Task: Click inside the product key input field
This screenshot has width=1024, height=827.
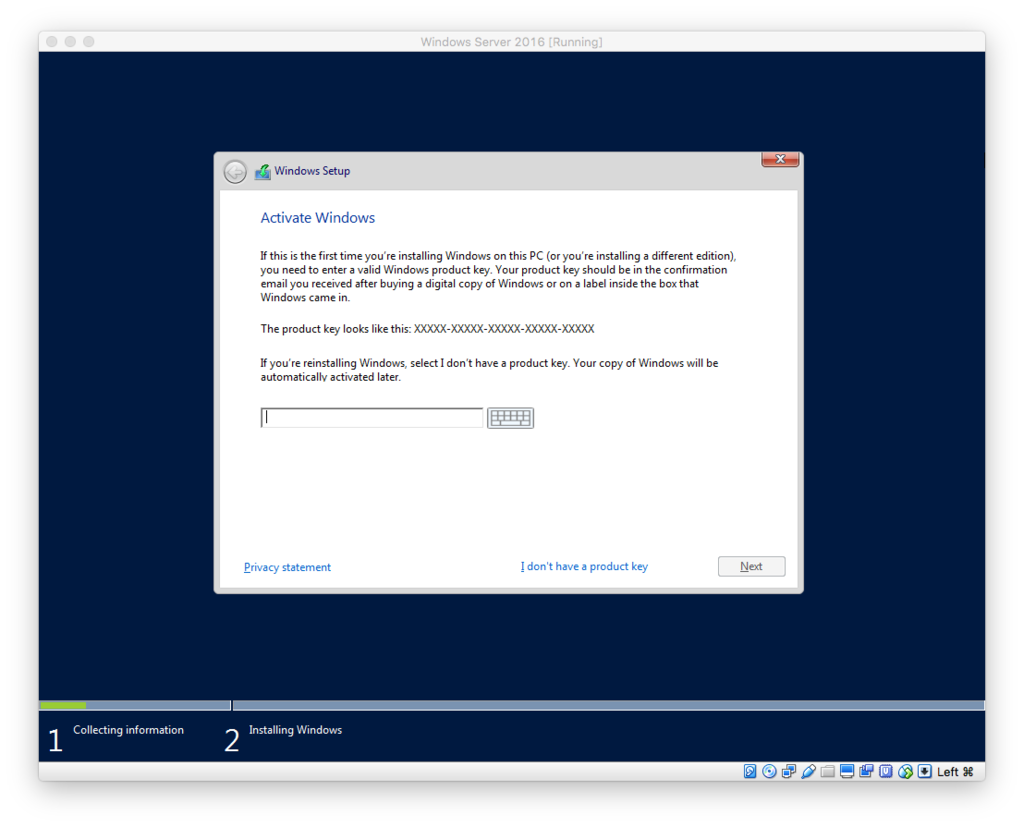Action: (x=370, y=417)
